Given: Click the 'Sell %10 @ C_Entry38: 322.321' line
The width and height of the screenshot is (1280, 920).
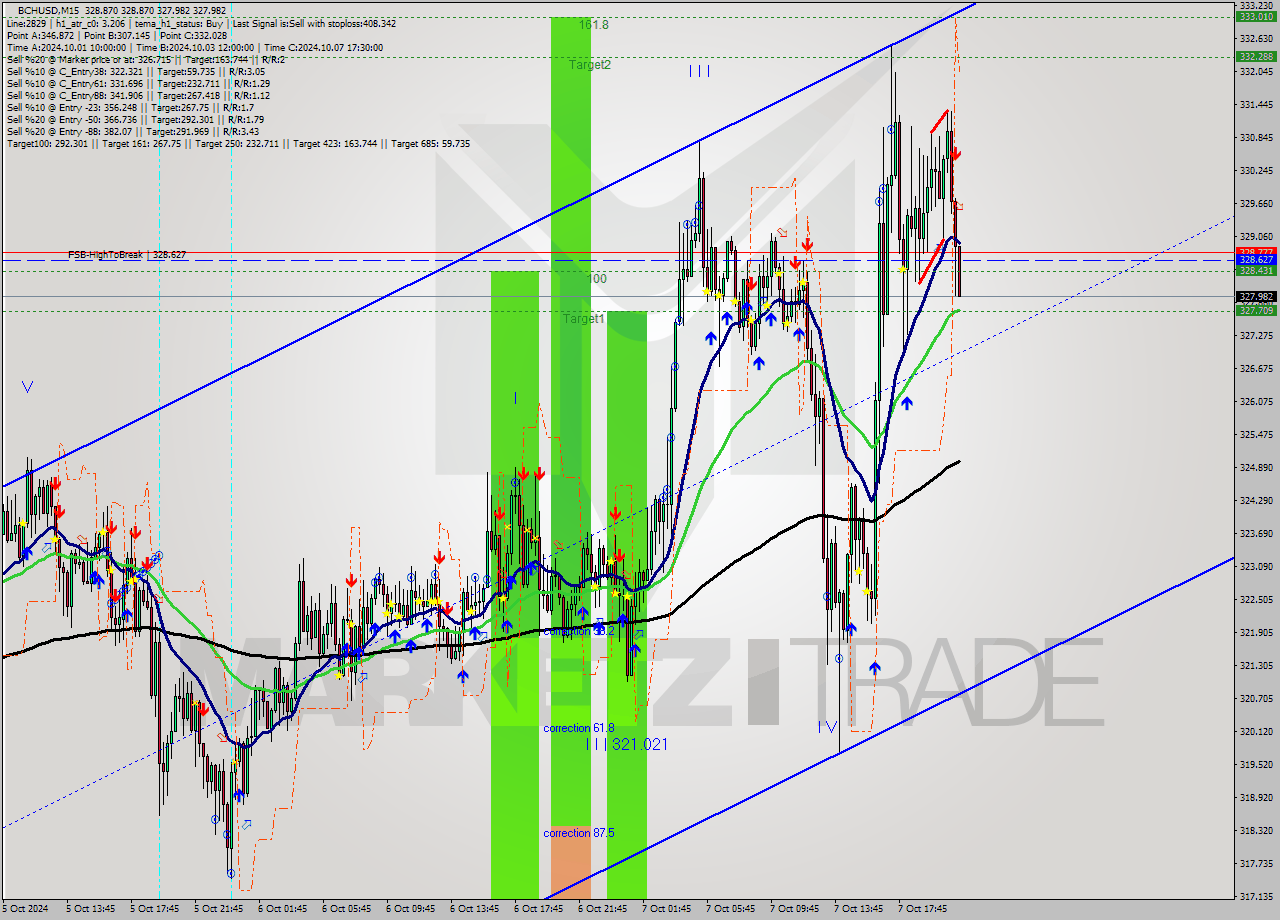Looking at the screenshot, I should pos(135,71).
